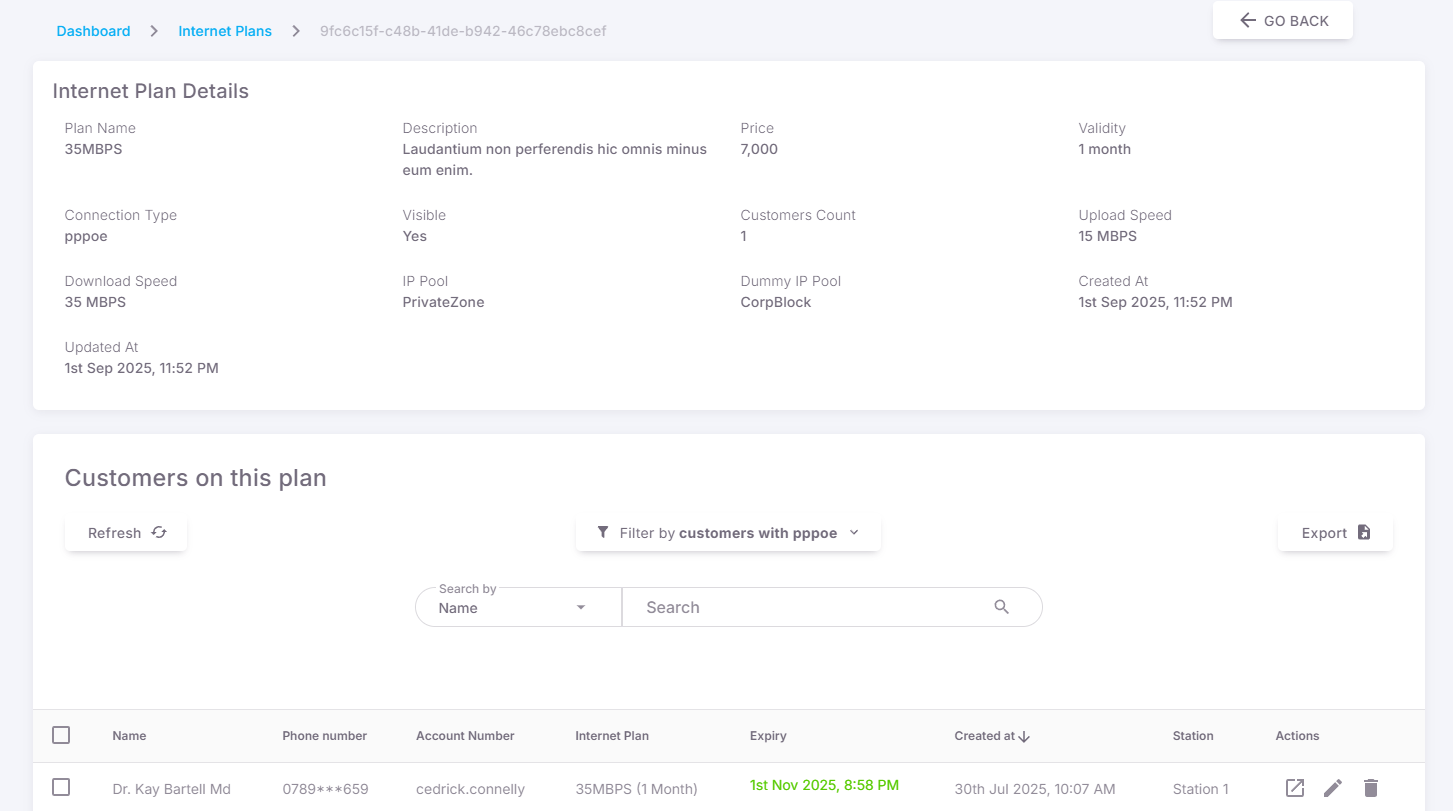The width and height of the screenshot is (1453, 811).
Task: Focus the customer Search text field
Action: [810, 607]
